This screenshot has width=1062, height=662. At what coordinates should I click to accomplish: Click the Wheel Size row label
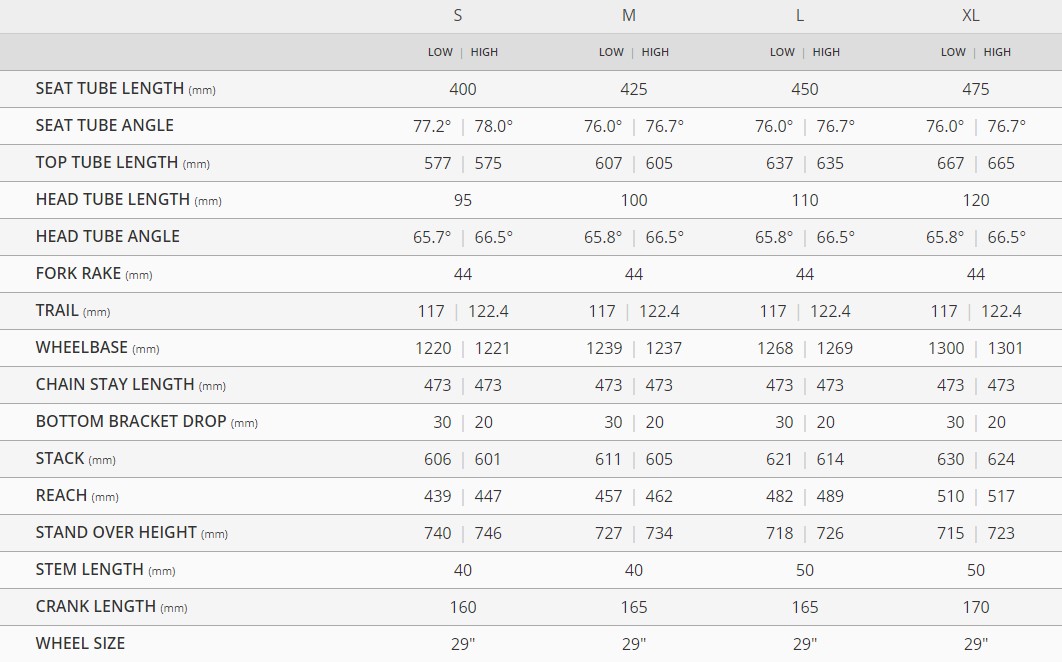(x=80, y=644)
